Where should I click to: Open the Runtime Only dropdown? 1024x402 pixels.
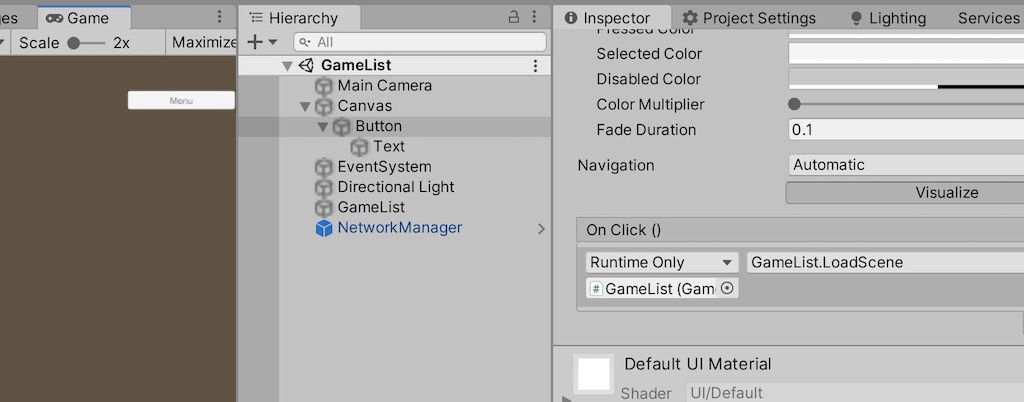(661, 262)
